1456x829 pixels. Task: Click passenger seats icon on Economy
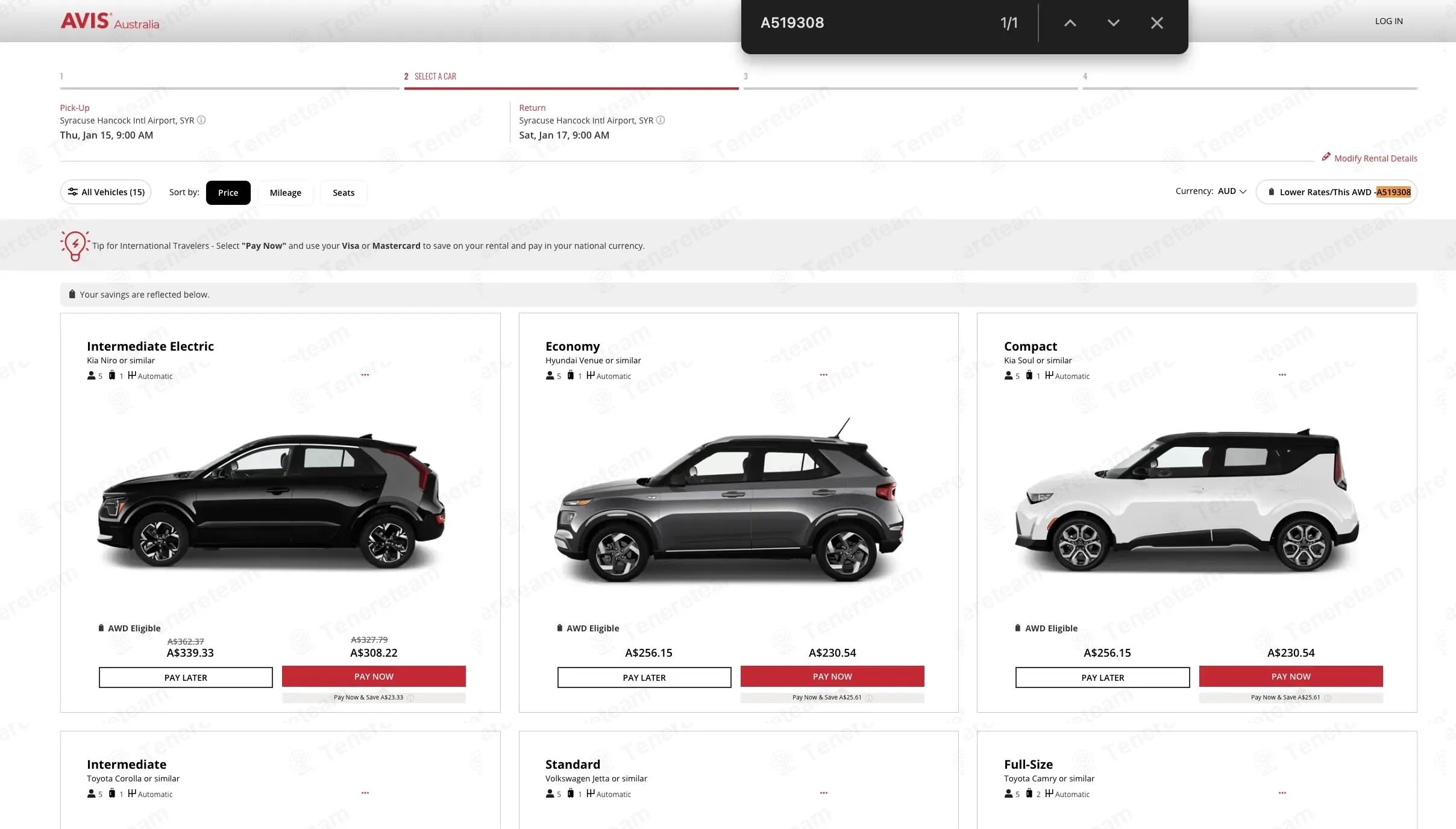pyautogui.click(x=550, y=375)
